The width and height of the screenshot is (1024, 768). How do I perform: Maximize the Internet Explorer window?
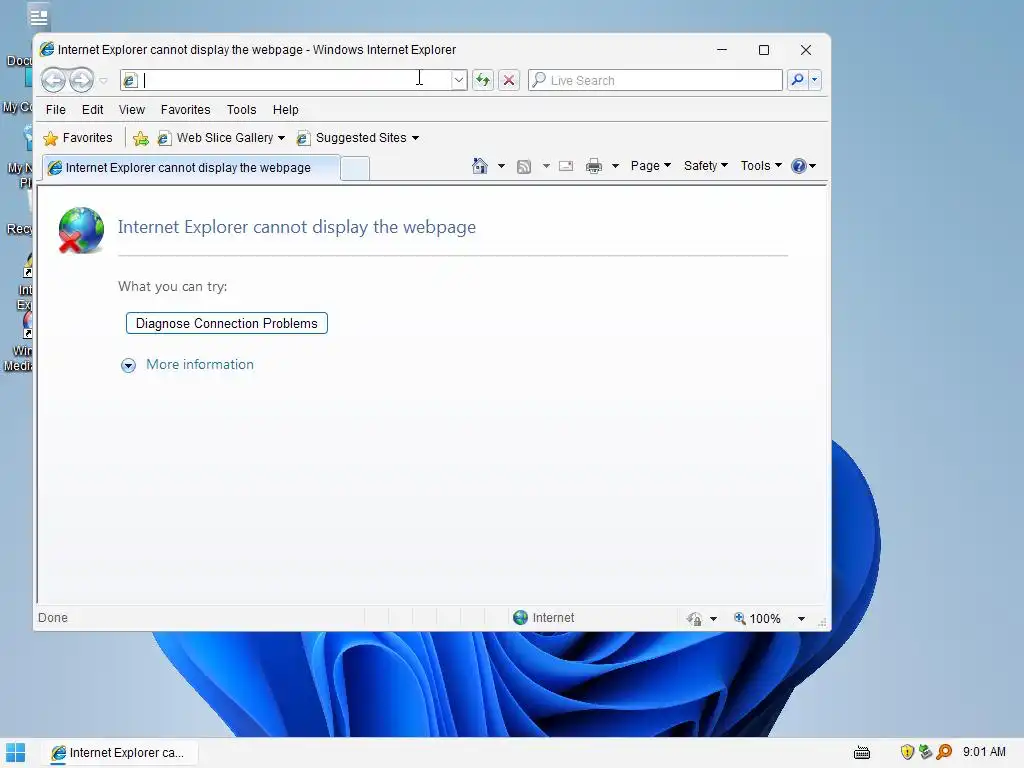[764, 50]
